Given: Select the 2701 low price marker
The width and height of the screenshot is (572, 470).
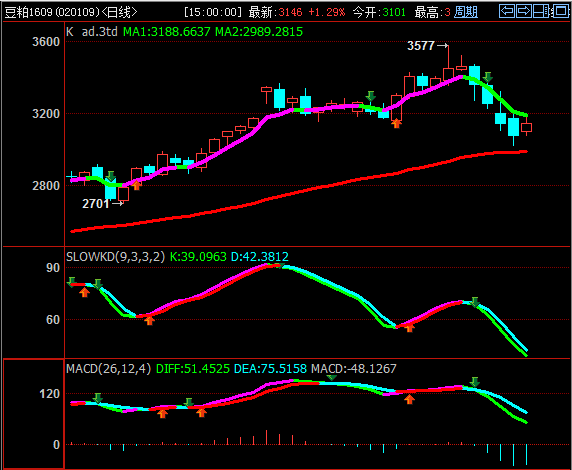Looking at the screenshot, I should click(x=103, y=204).
